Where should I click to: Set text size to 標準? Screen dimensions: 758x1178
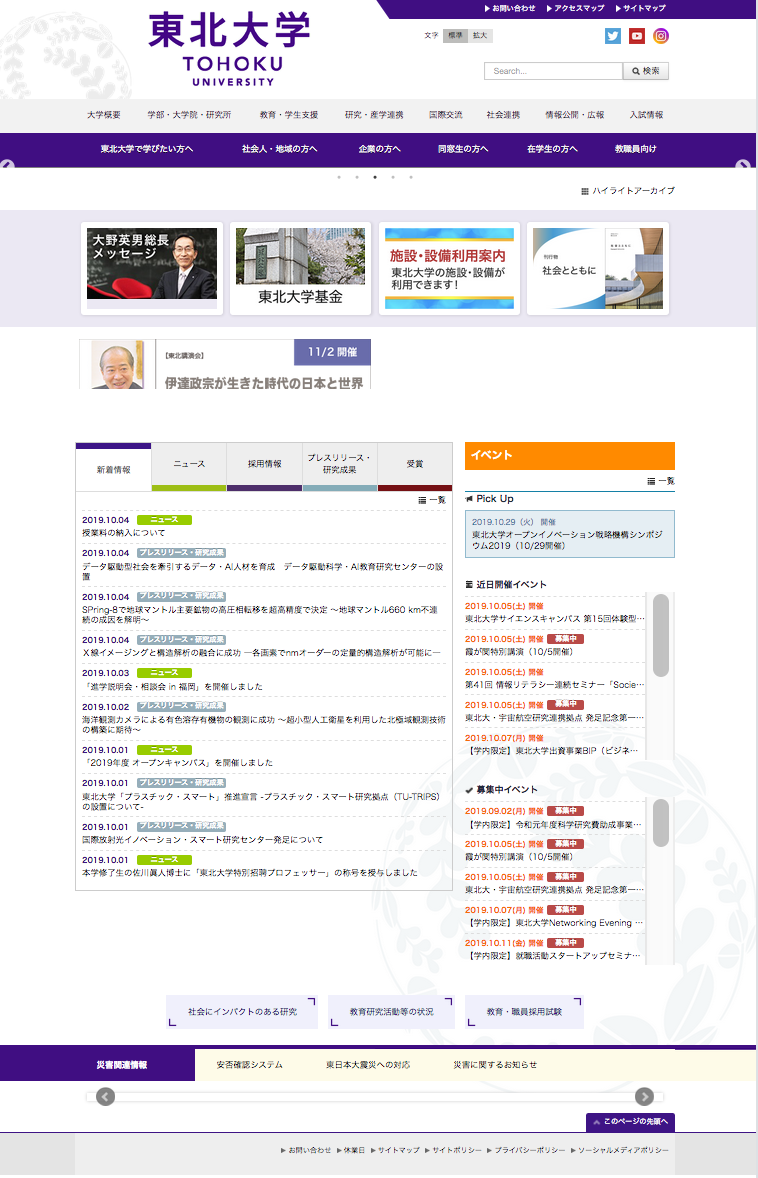[x=455, y=35]
